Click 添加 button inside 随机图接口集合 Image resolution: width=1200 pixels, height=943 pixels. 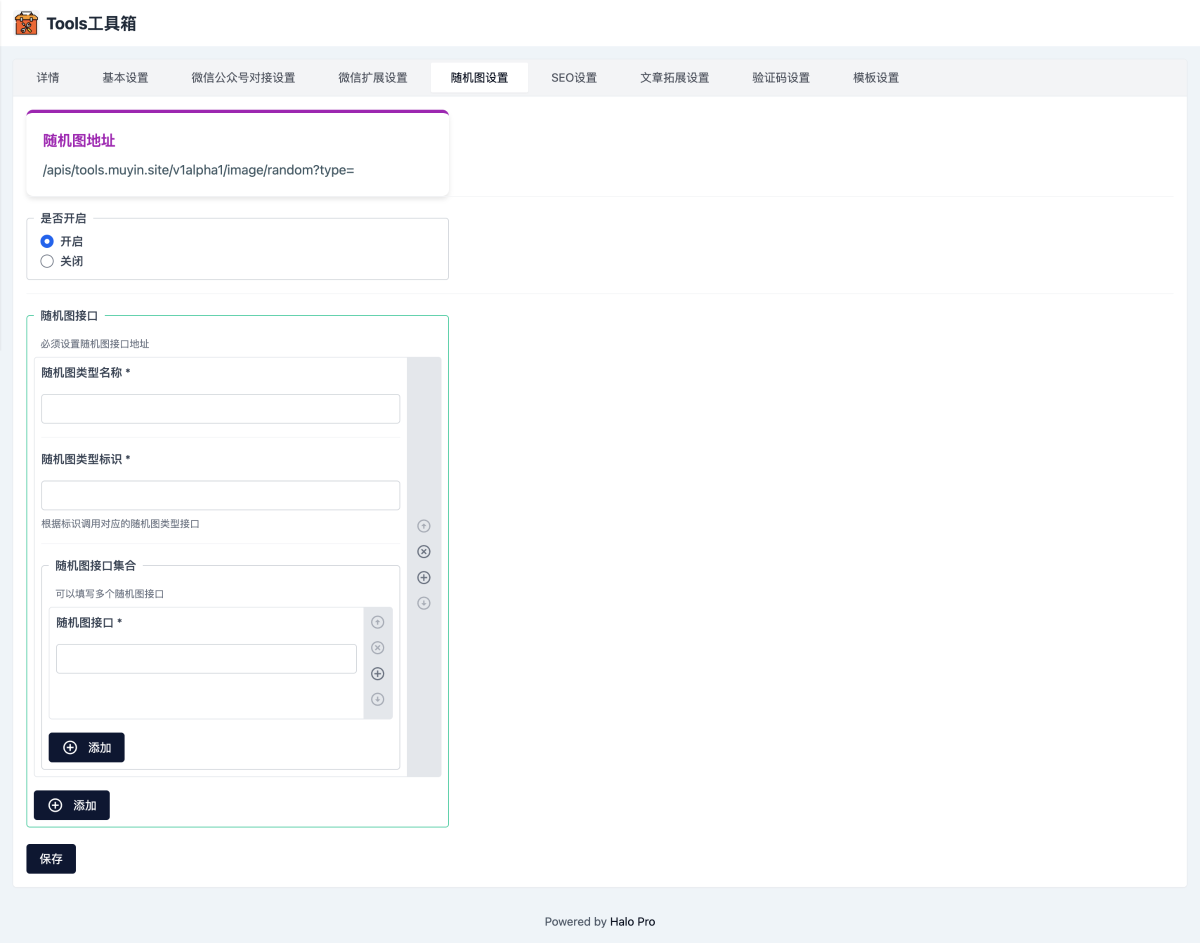pos(87,747)
